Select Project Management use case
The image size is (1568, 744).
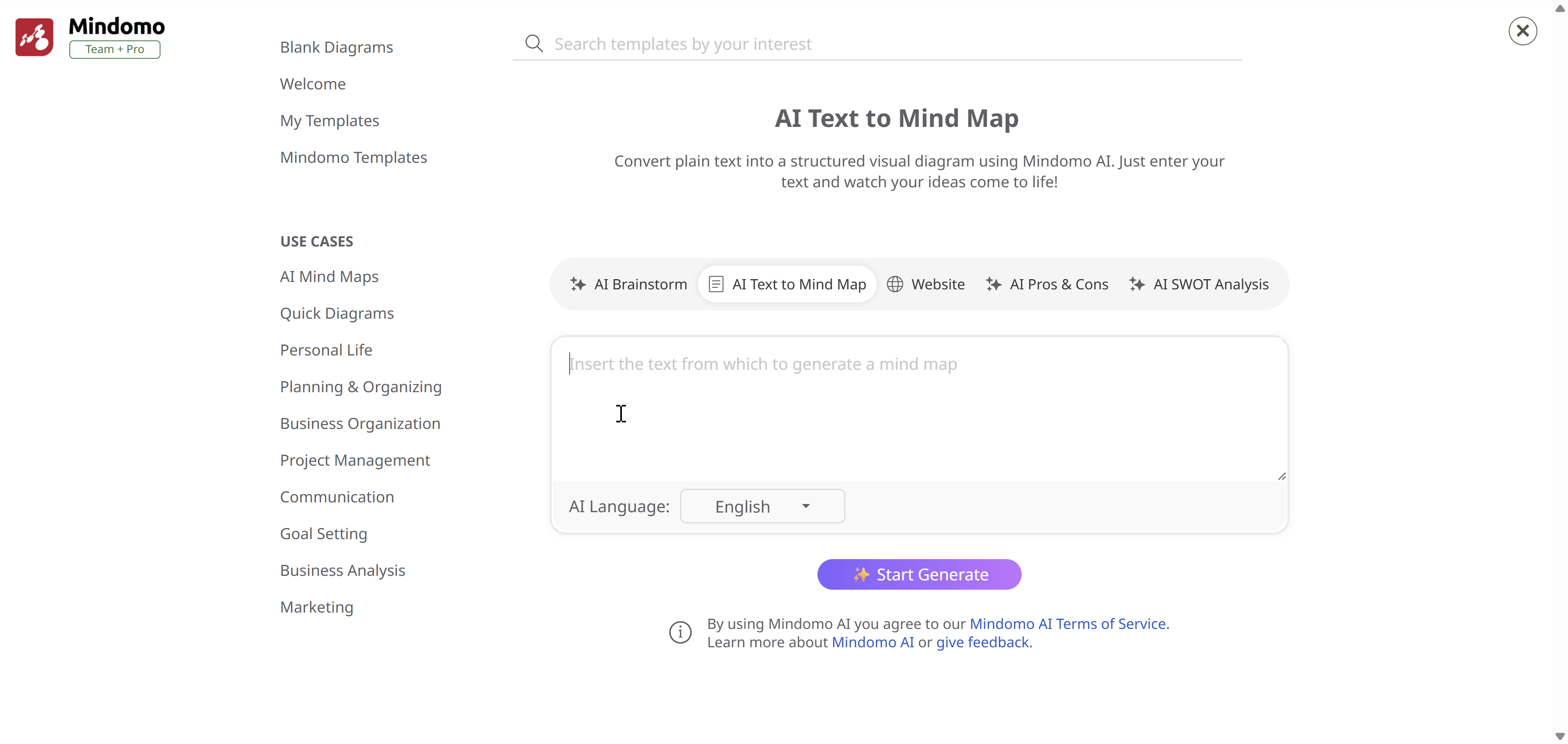[354, 460]
